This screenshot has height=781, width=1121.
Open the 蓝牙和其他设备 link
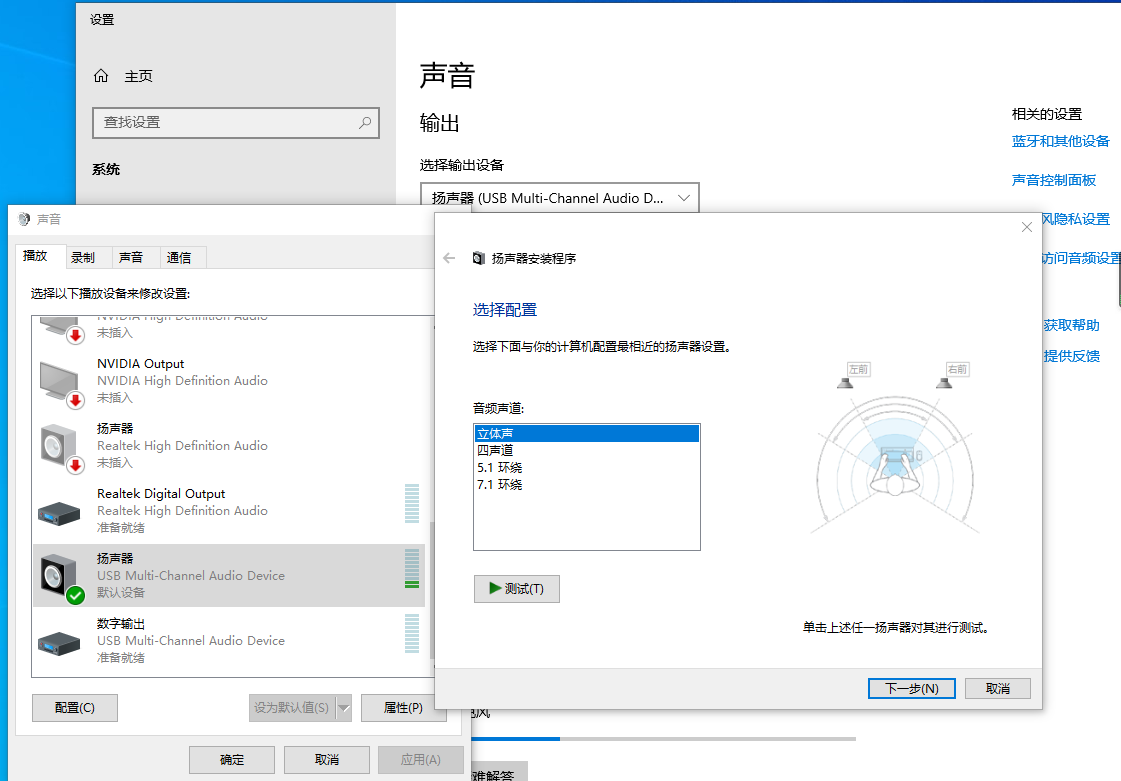coord(1060,142)
